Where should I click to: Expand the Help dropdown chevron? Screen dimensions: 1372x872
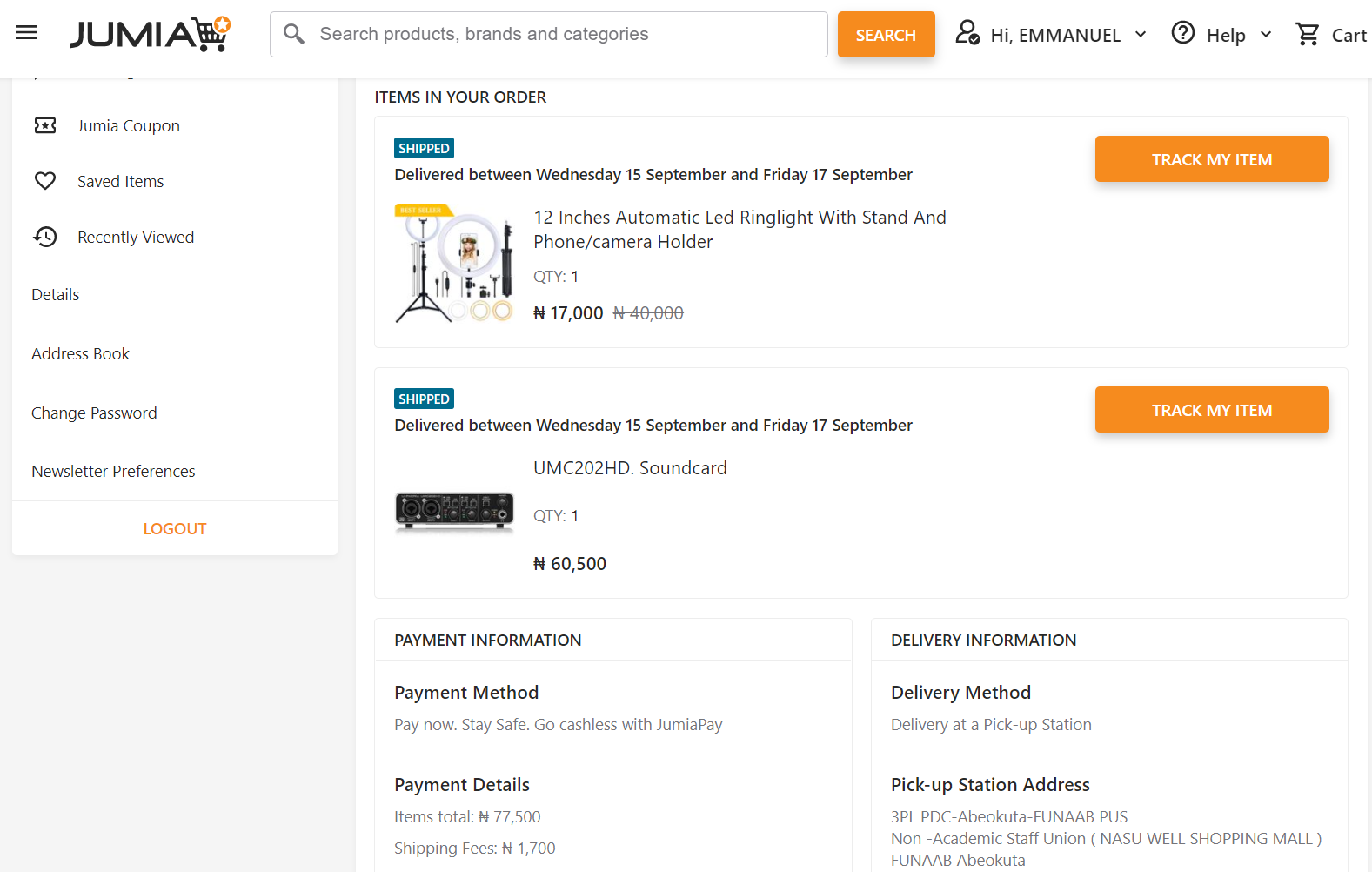[1265, 35]
